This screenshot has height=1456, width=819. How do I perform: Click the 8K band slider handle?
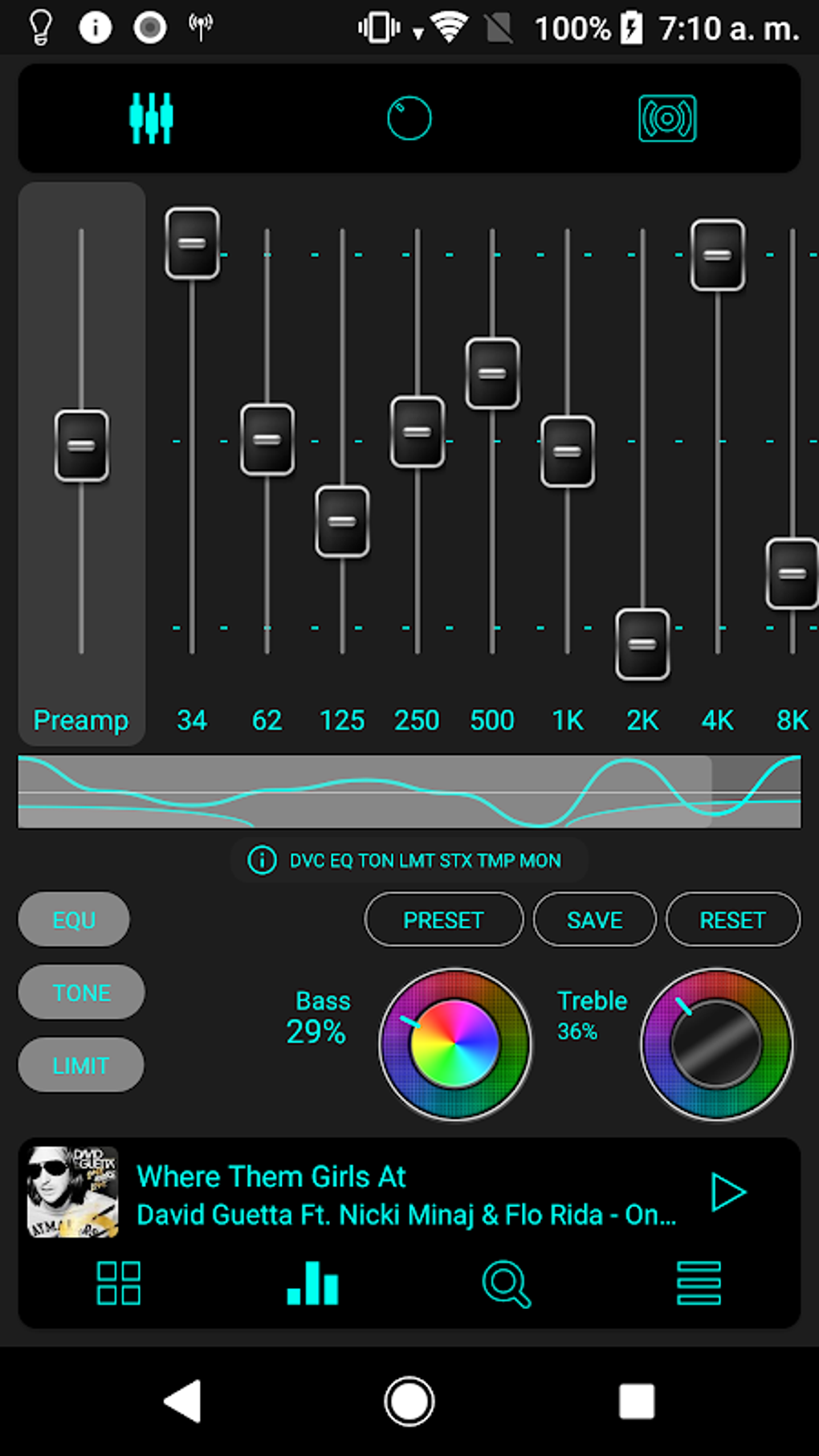[x=793, y=573]
